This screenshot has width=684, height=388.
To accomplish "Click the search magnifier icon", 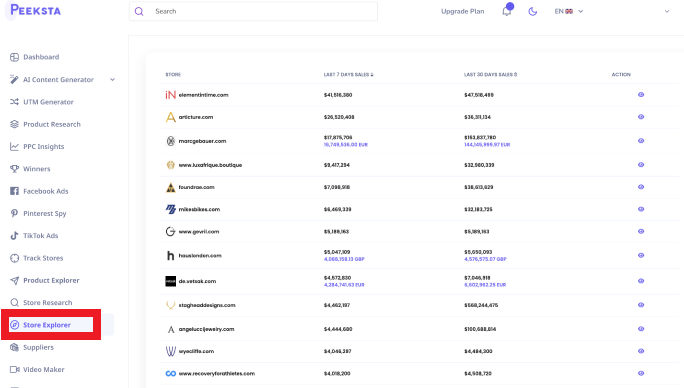I will [x=139, y=11].
